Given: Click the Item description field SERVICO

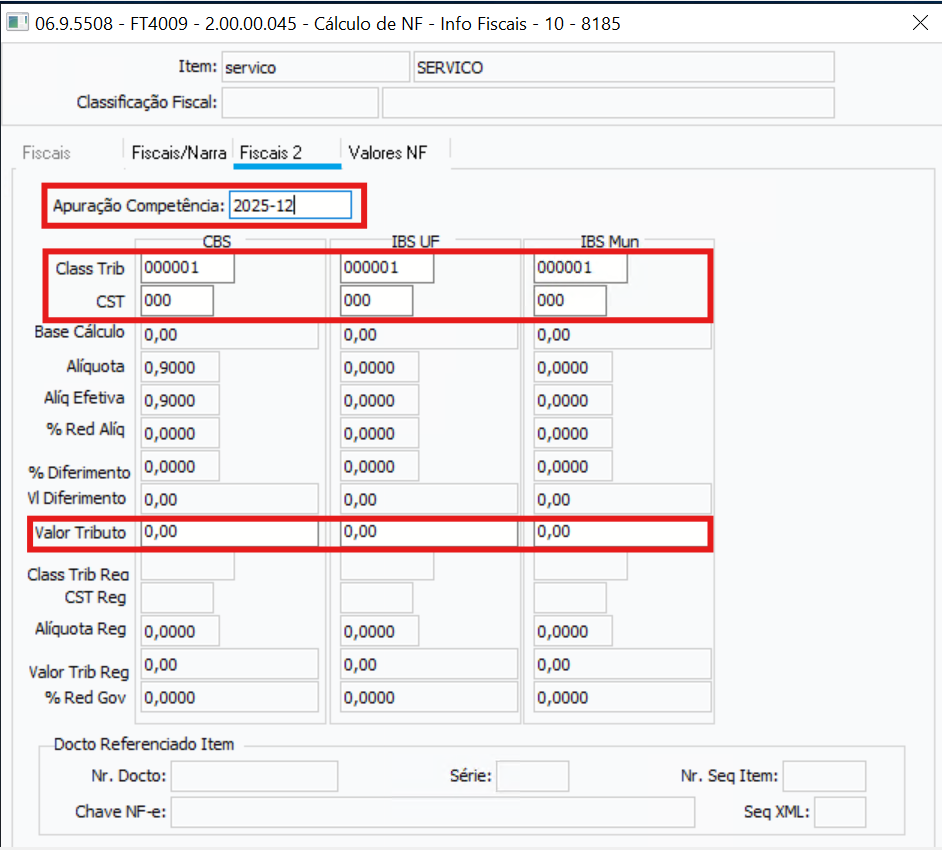Looking at the screenshot, I should click(x=624, y=67).
